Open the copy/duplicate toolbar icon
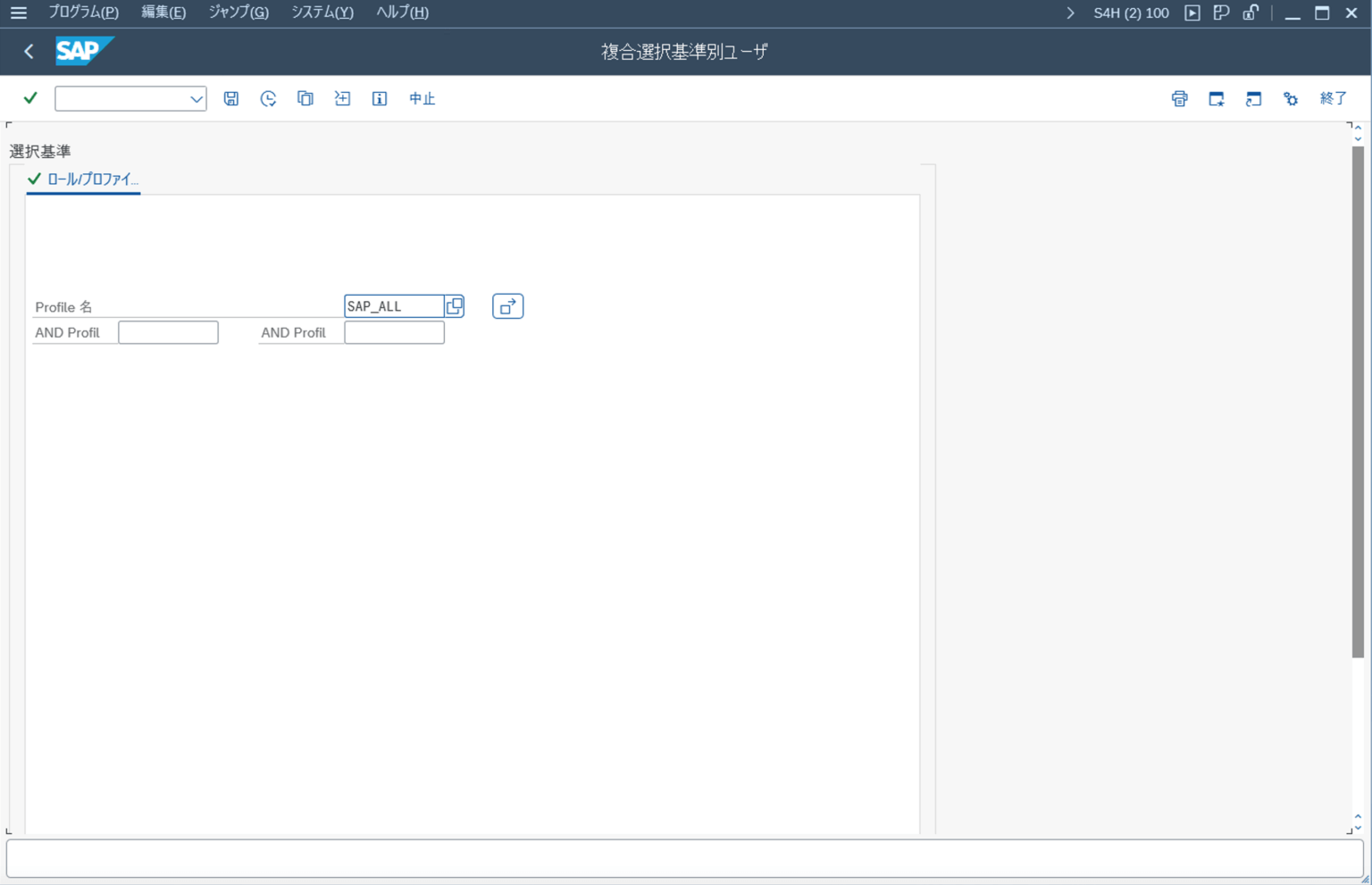Screen dimensions: 1372x885 click(305, 98)
